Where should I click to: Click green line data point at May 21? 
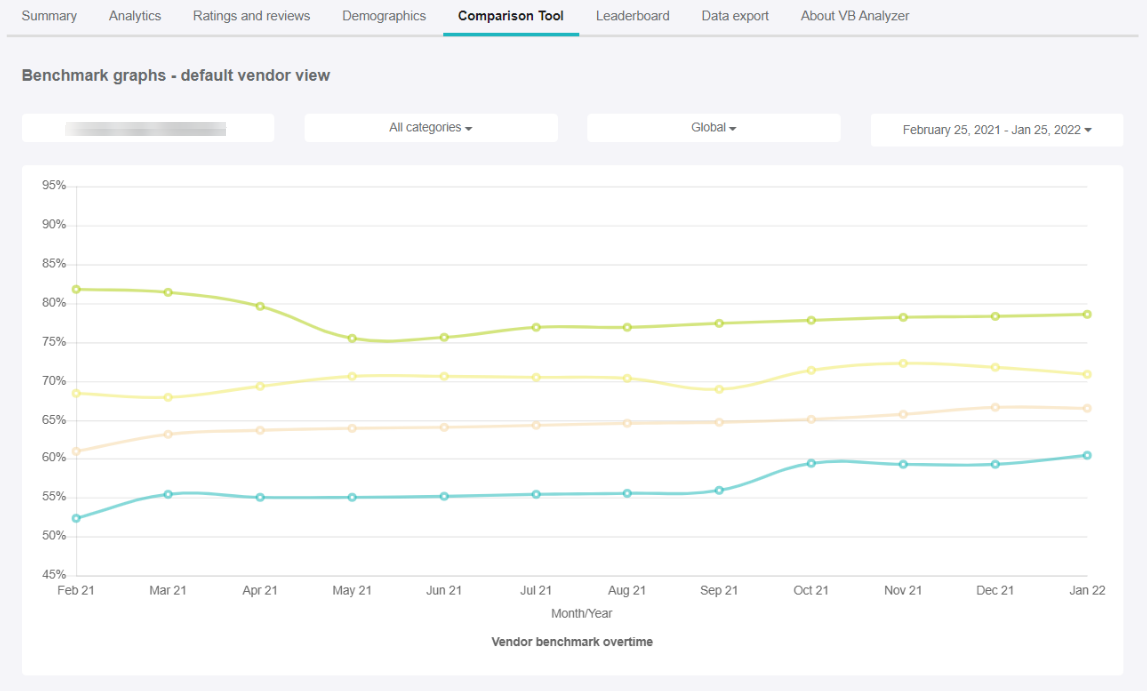[352, 339]
